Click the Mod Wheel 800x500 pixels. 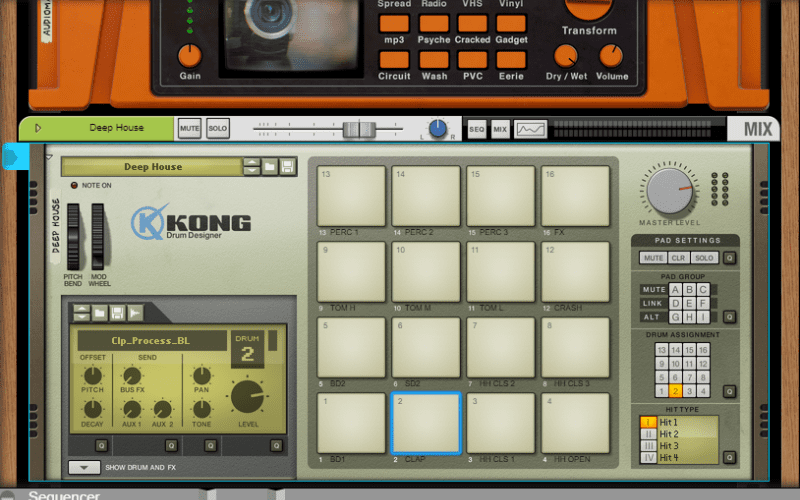pyautogui.click(x=97, y=237)
